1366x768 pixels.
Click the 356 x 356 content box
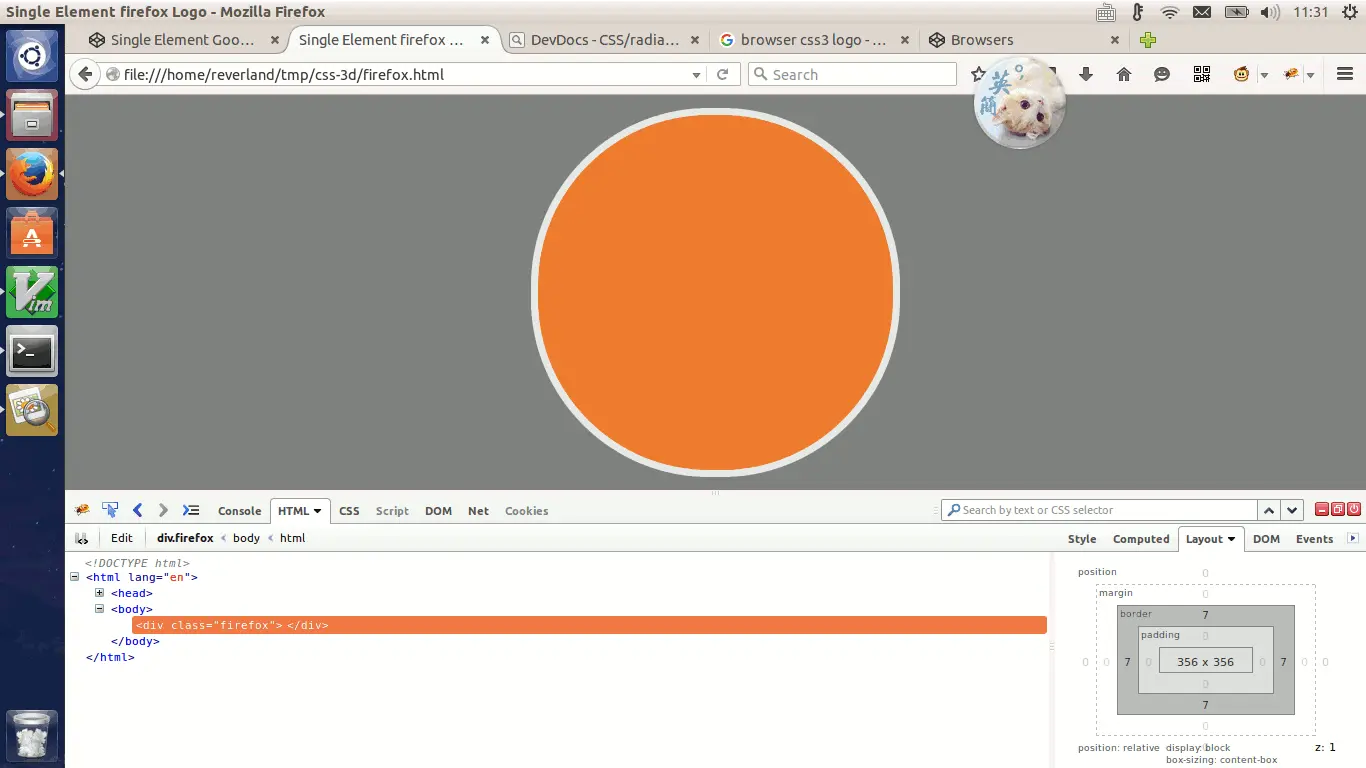pyautogui.click(x=1205, y=661)
